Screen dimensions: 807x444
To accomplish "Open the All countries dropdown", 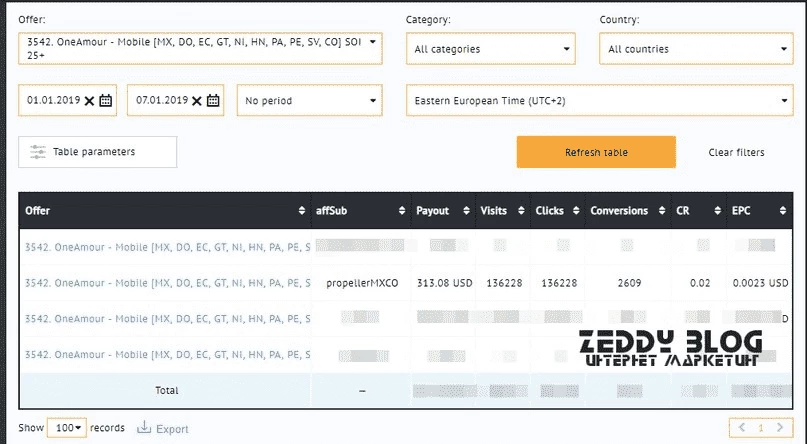I will tap(696, 49).
